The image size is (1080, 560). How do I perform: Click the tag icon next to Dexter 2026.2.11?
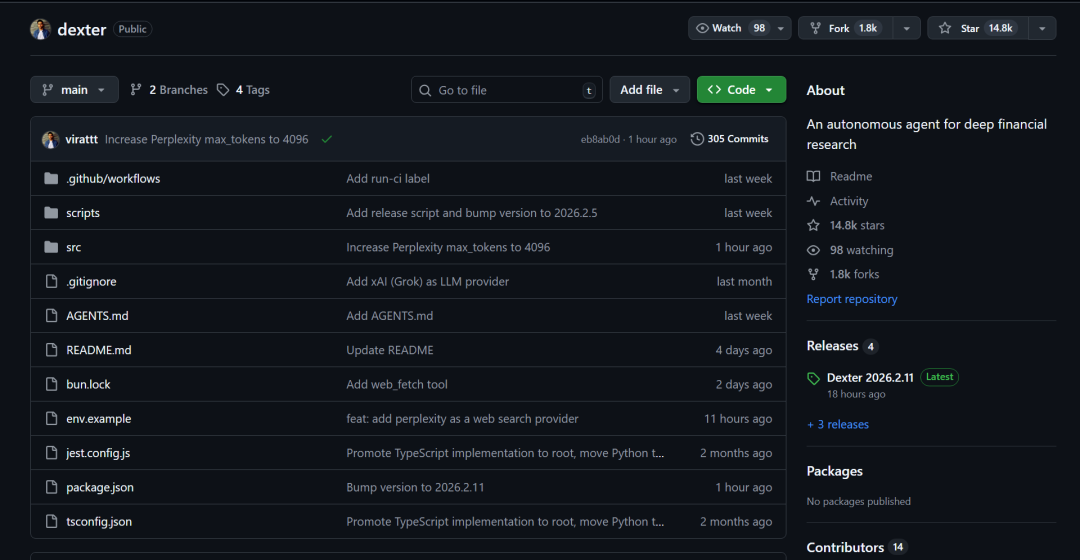(814, 378)
